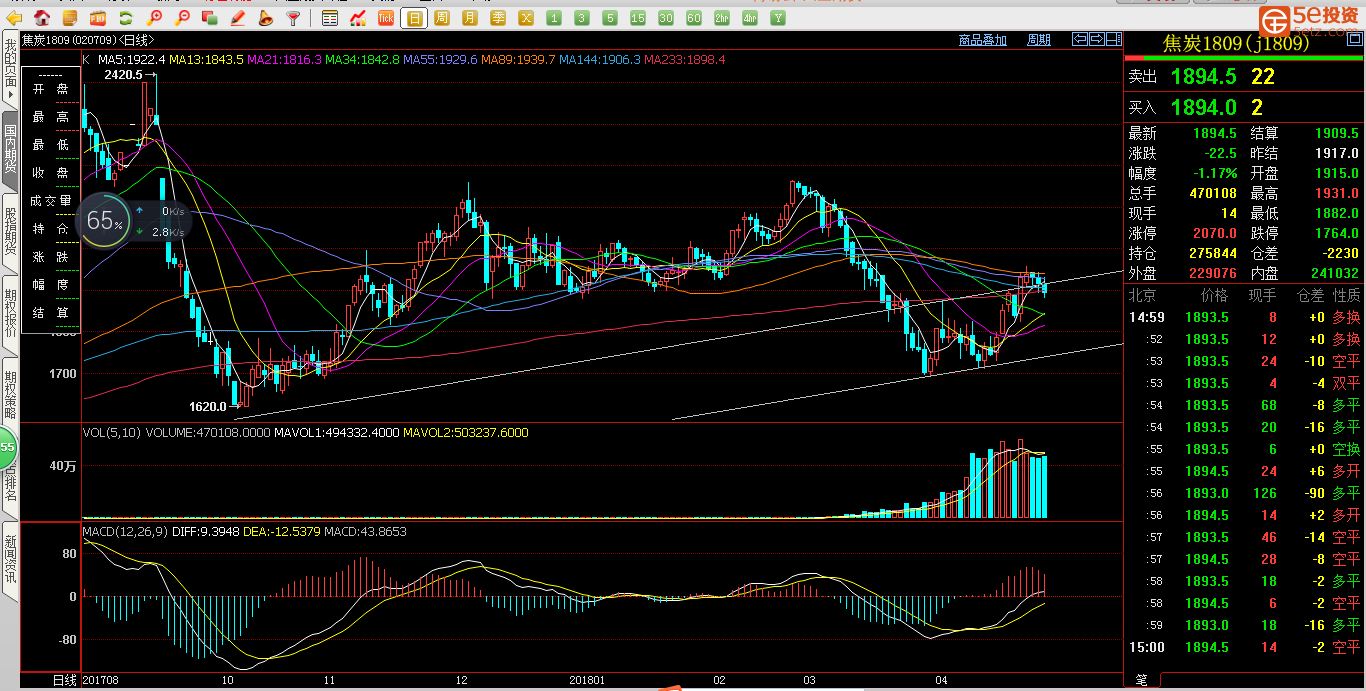Click the 日线 label at chart bottom
This screenshot has width=1366, height=691.
(64, 680)
